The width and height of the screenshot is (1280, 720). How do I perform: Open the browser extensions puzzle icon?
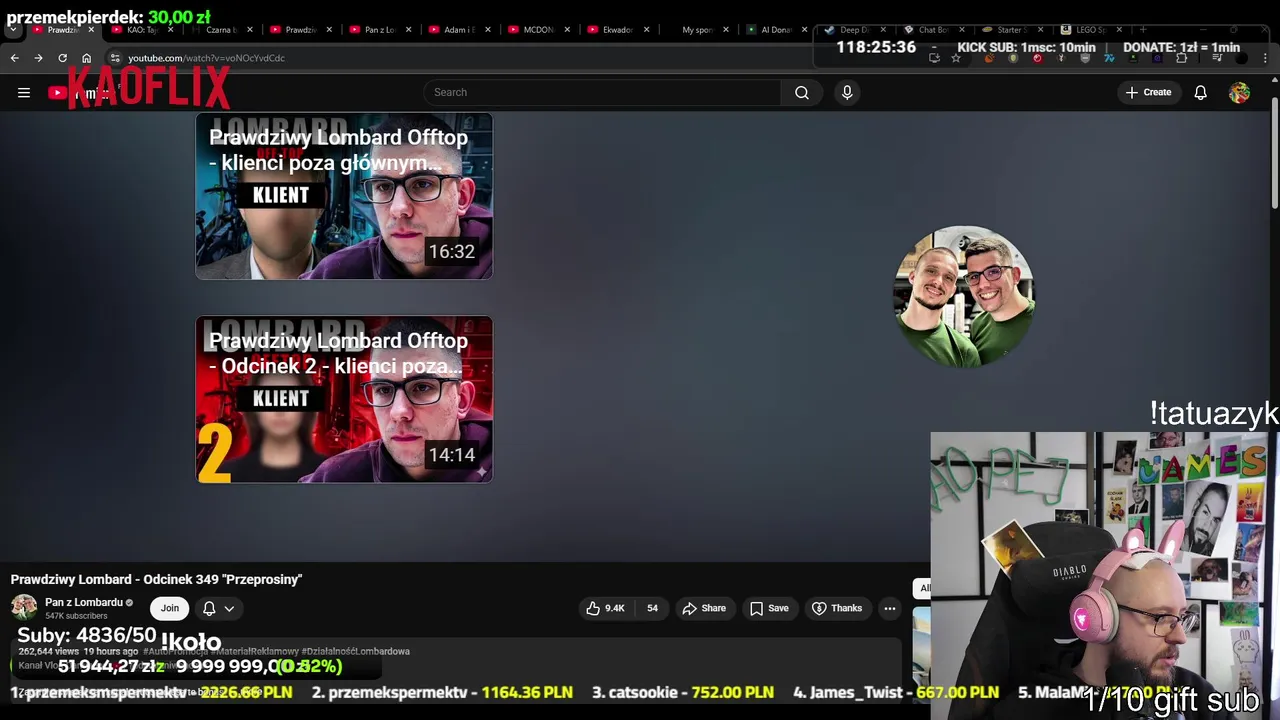(x=1181, y=58)
